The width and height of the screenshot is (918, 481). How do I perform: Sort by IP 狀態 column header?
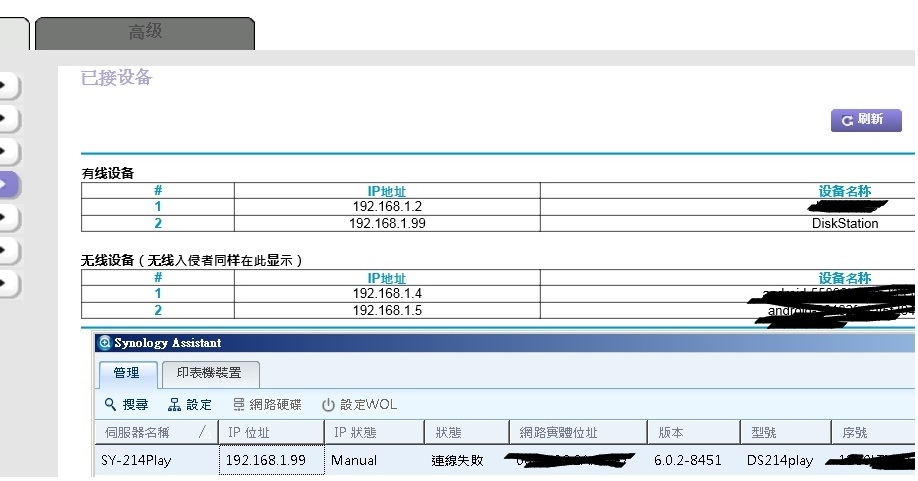pyautogui.click(x=374, y=432)
